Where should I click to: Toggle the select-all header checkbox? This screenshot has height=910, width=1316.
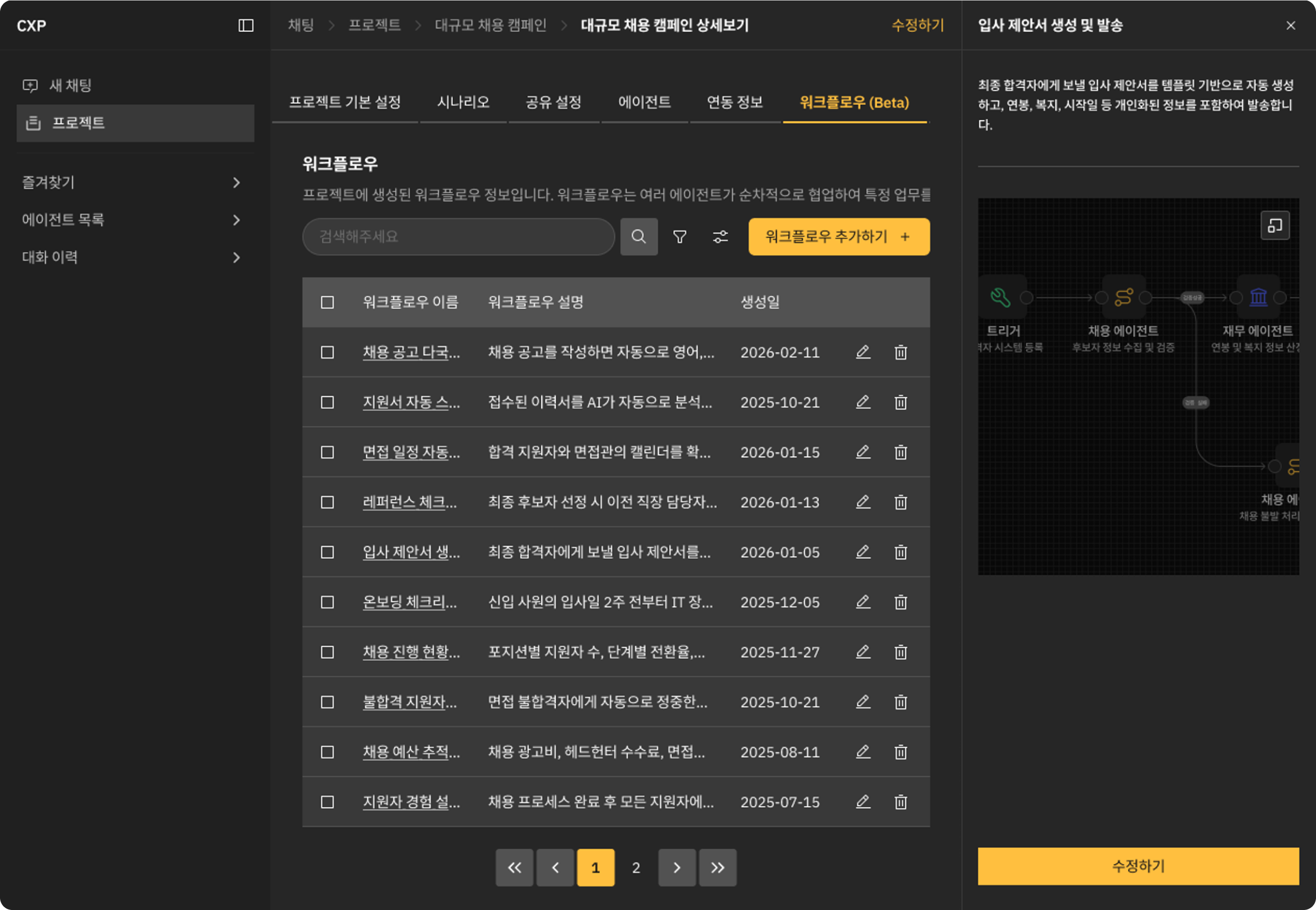tap(327, 302)
